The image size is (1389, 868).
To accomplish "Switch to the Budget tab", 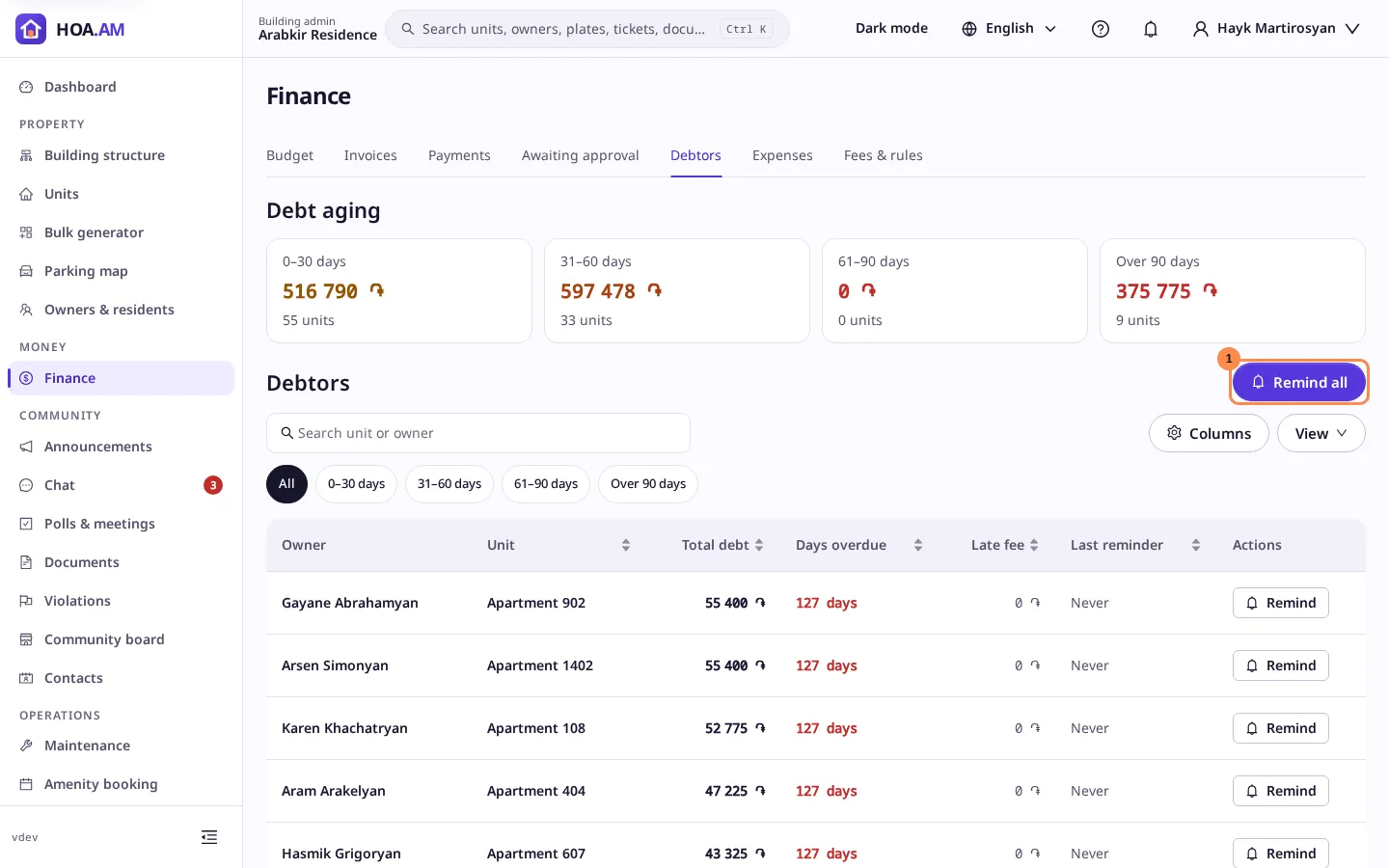I will click(x=289, y=155).
